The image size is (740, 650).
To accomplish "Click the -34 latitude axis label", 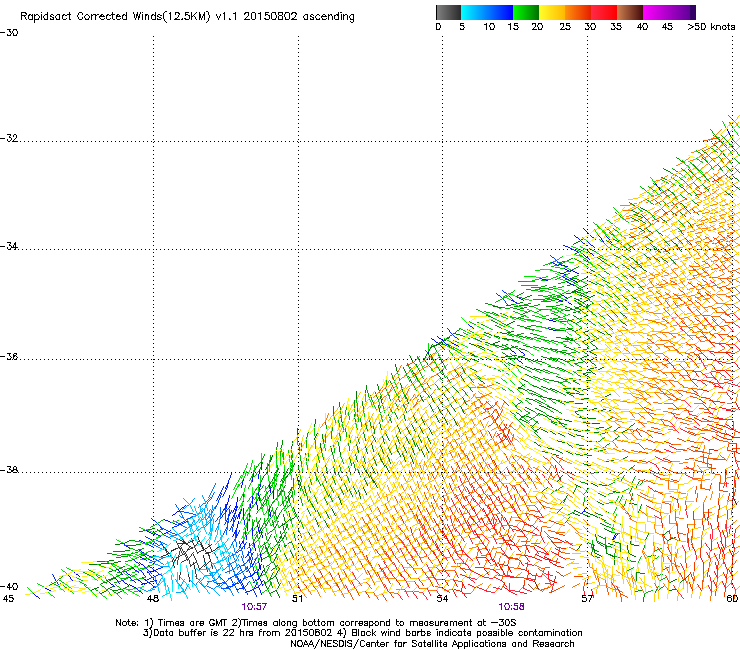I will [9, 246].
